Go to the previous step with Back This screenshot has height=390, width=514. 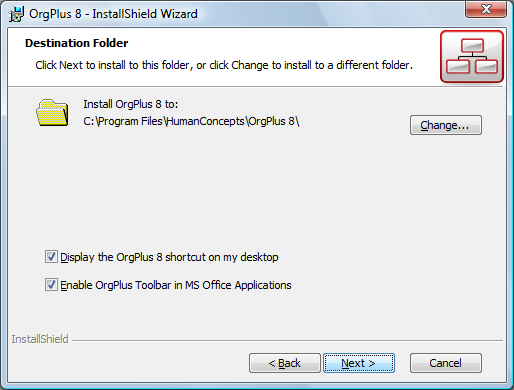[285, 363]
